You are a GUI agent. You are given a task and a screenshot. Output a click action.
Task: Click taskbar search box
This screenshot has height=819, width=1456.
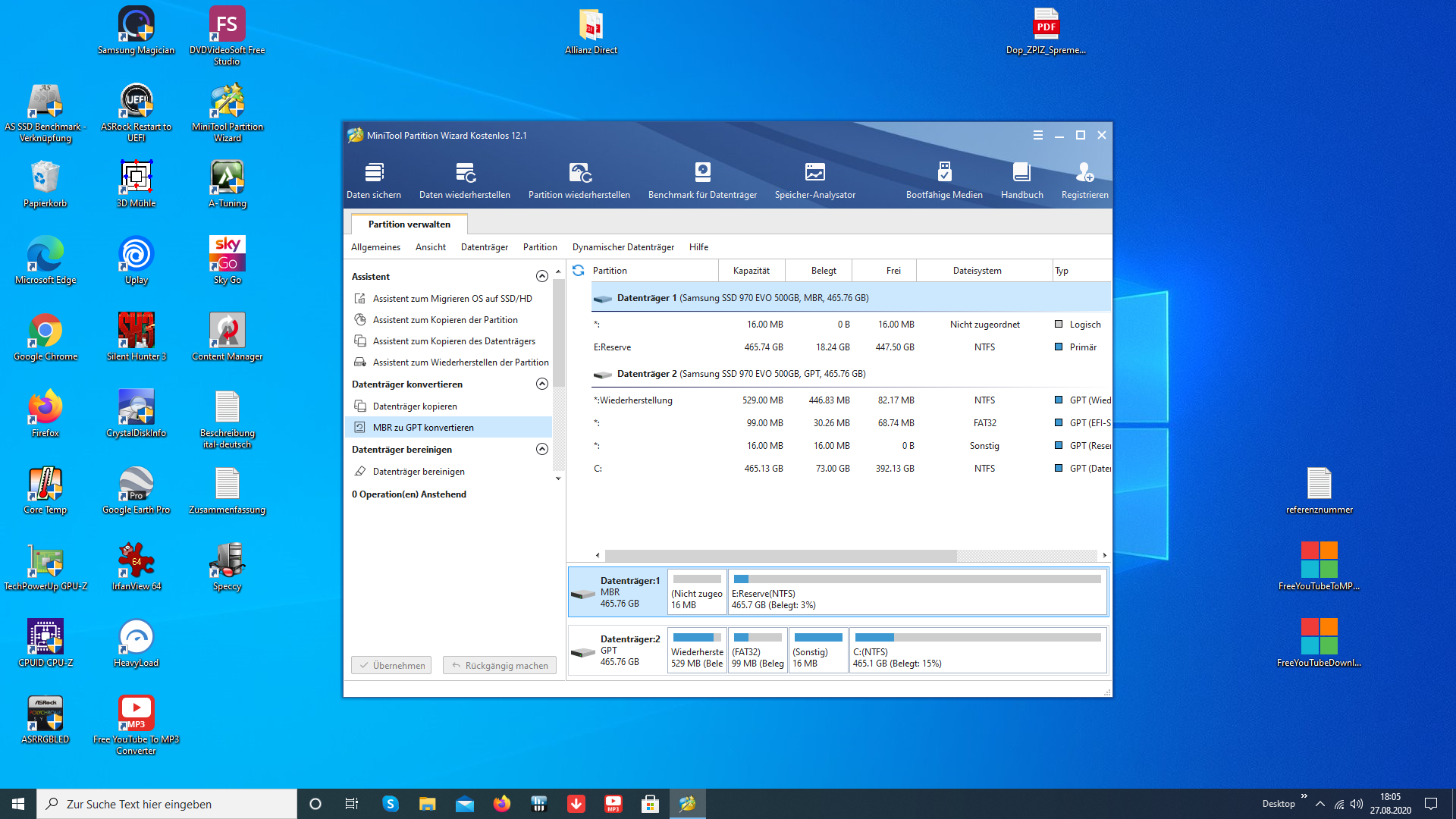167,804
